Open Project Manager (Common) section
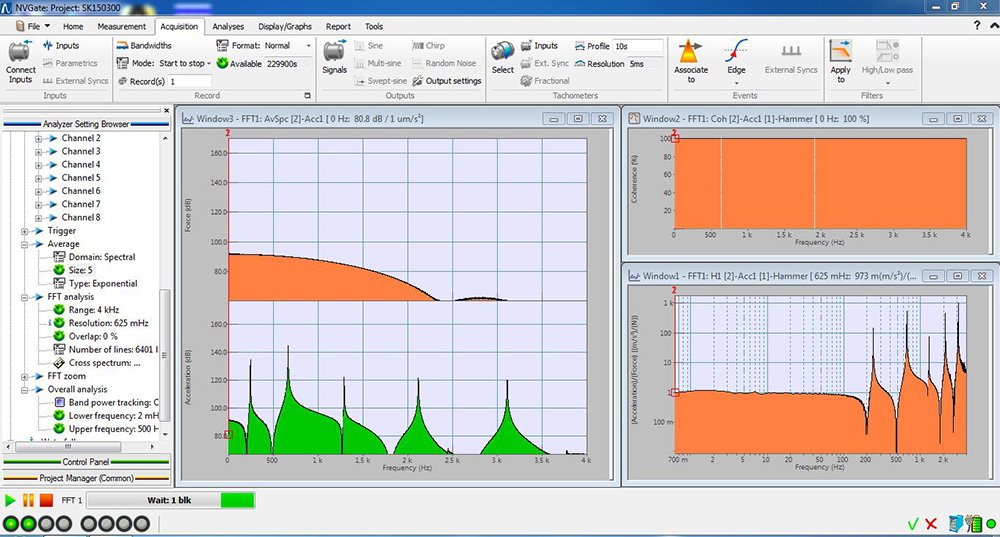Screen dimensions: 1000x537 pyautogui.click(x=86, y=478)
